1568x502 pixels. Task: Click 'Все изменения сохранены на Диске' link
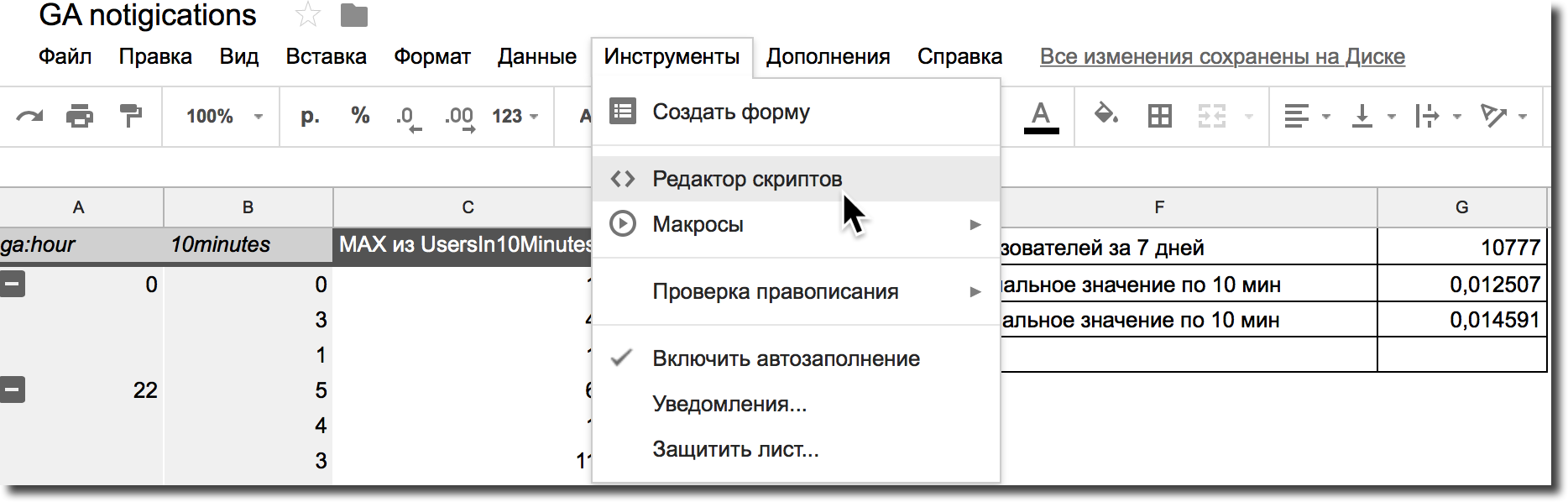(x=1222, y=56)
